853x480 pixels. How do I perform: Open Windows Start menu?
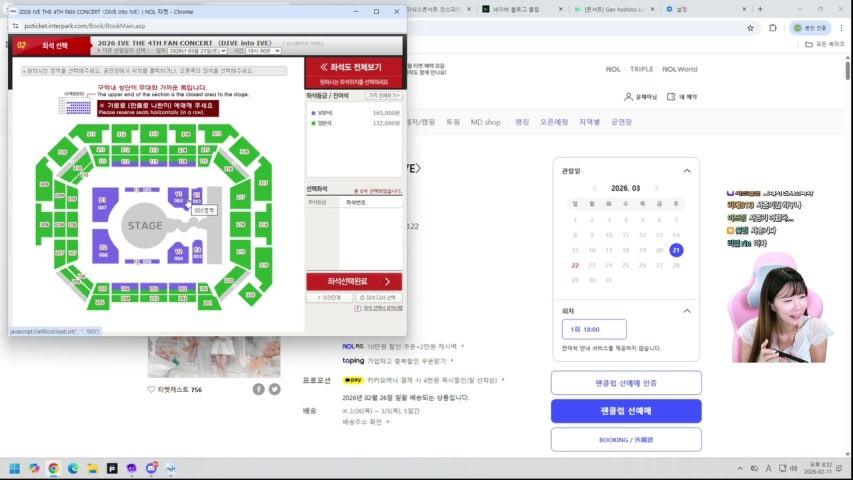coord(15,468)
